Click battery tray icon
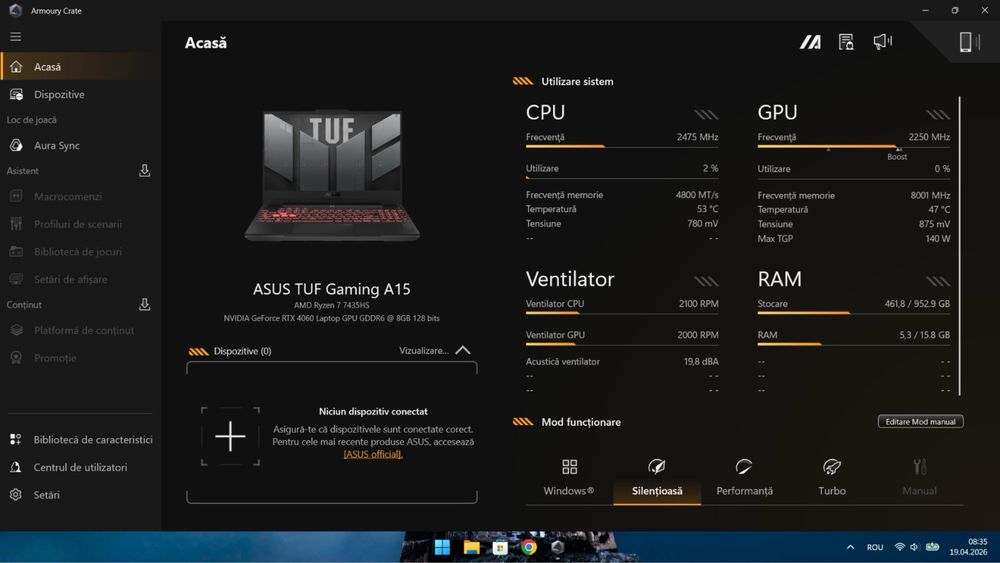This screenshot has width=1000, height=563. click(932, 546)
